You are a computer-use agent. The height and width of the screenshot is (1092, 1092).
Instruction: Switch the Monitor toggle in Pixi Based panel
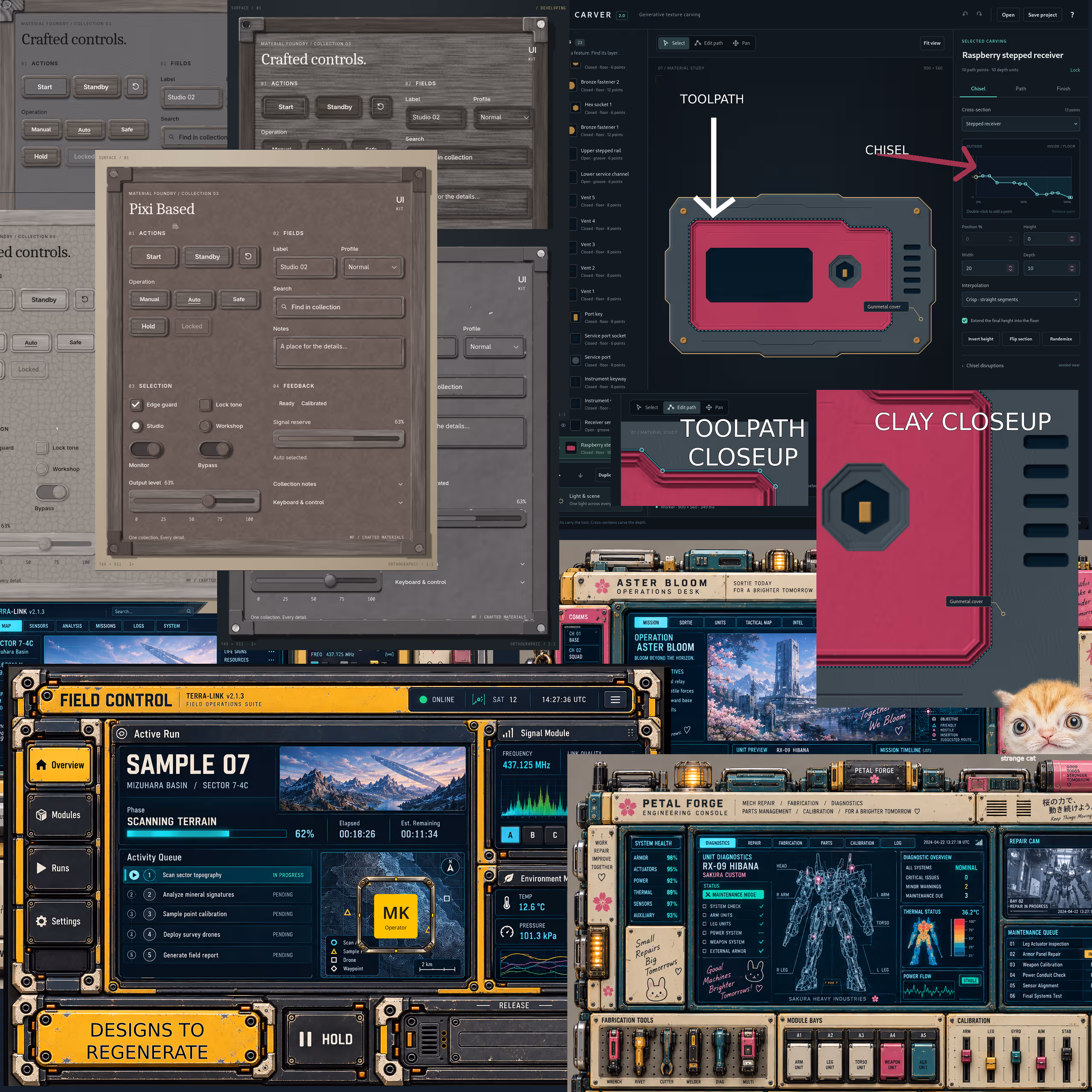coord(146,449)
